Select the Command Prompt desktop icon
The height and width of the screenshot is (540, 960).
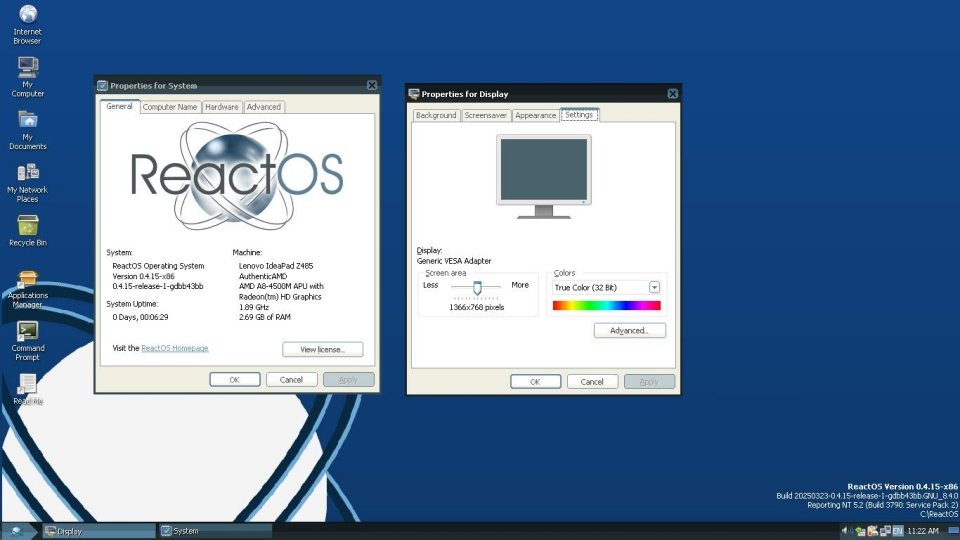(x=28, y=341)
